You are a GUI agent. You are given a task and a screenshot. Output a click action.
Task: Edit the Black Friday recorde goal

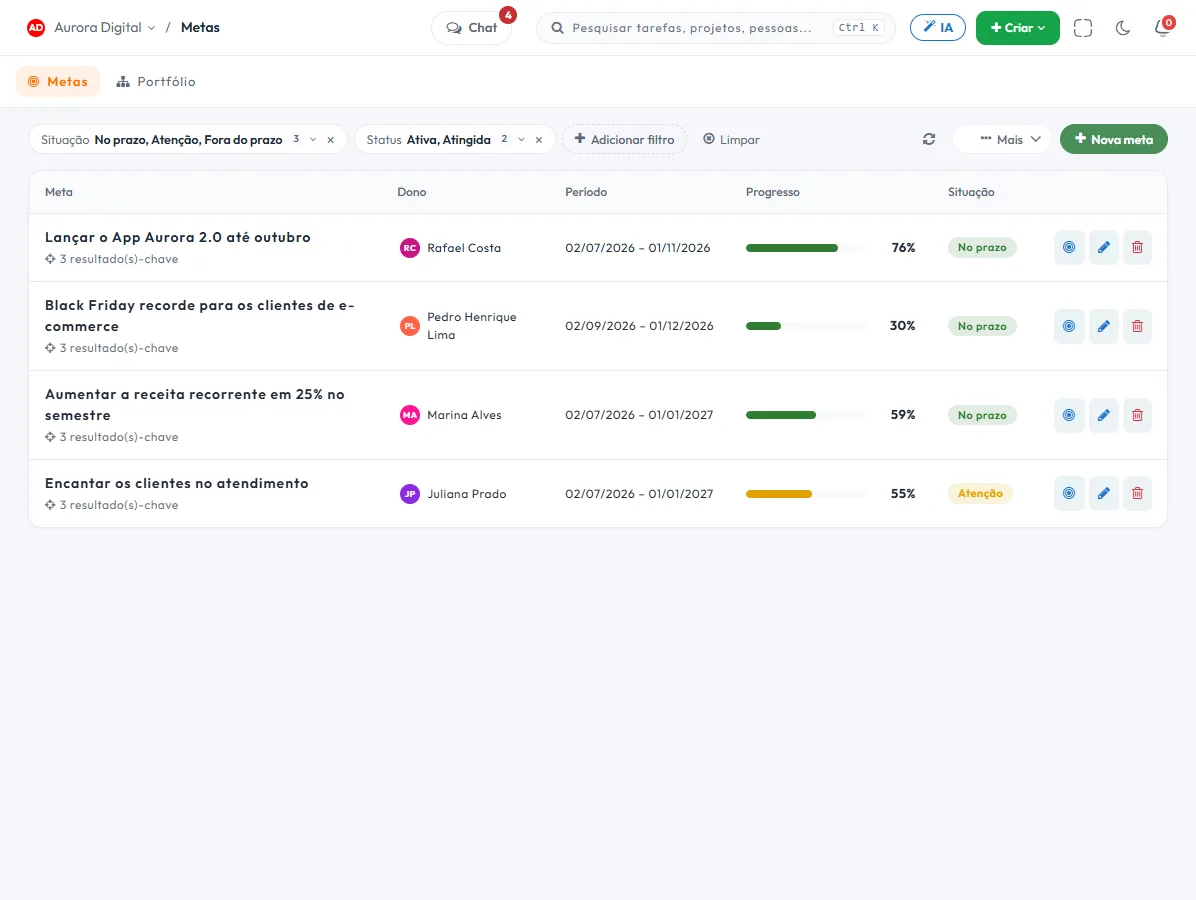coord(1104,326)
